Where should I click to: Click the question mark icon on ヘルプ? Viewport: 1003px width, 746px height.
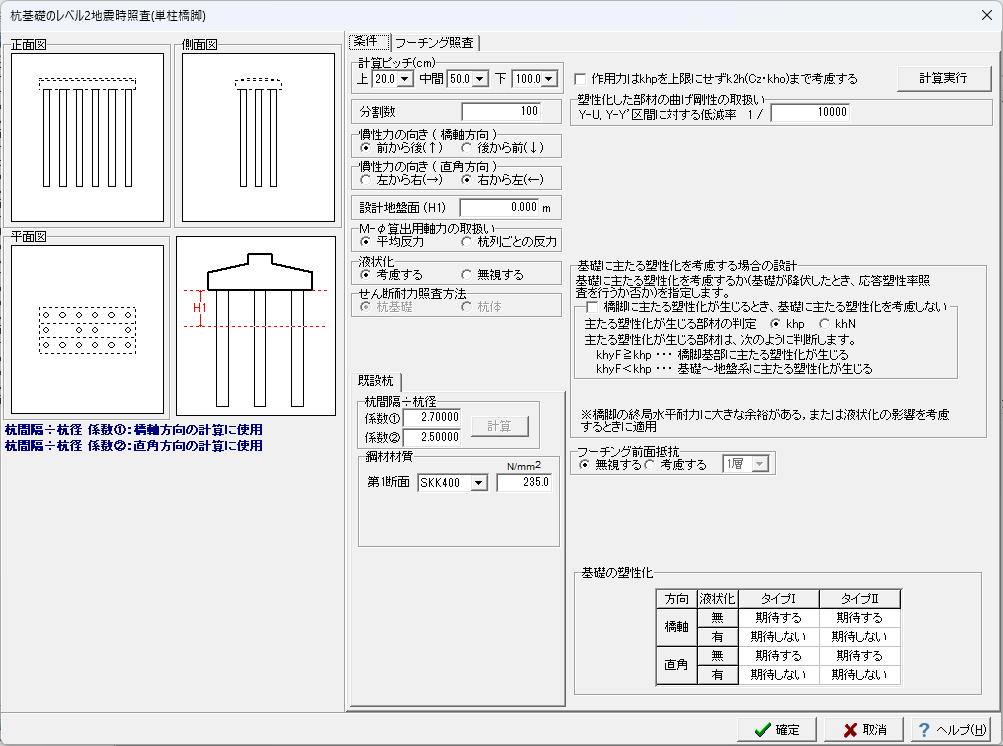[x=924, y=730]
